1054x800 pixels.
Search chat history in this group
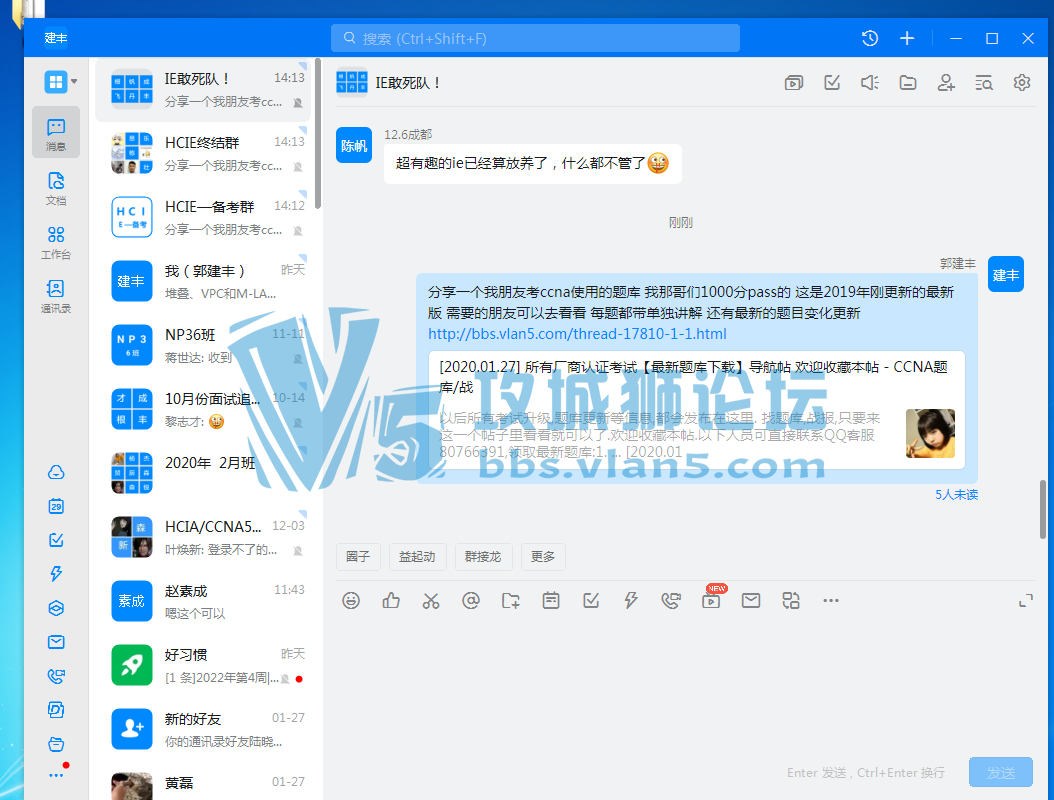pos(983,83)
